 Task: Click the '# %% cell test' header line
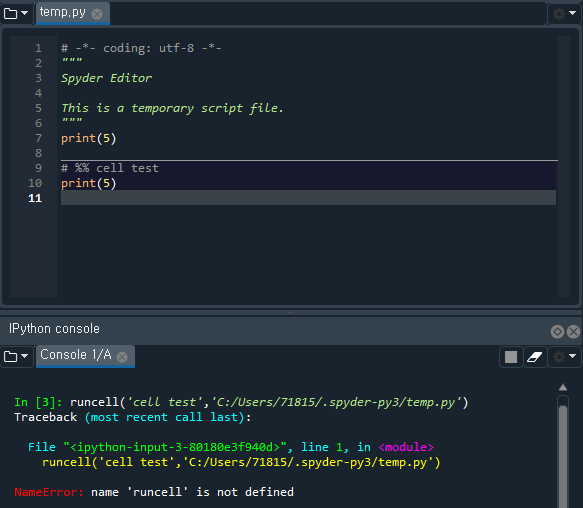tap(110, 168)
